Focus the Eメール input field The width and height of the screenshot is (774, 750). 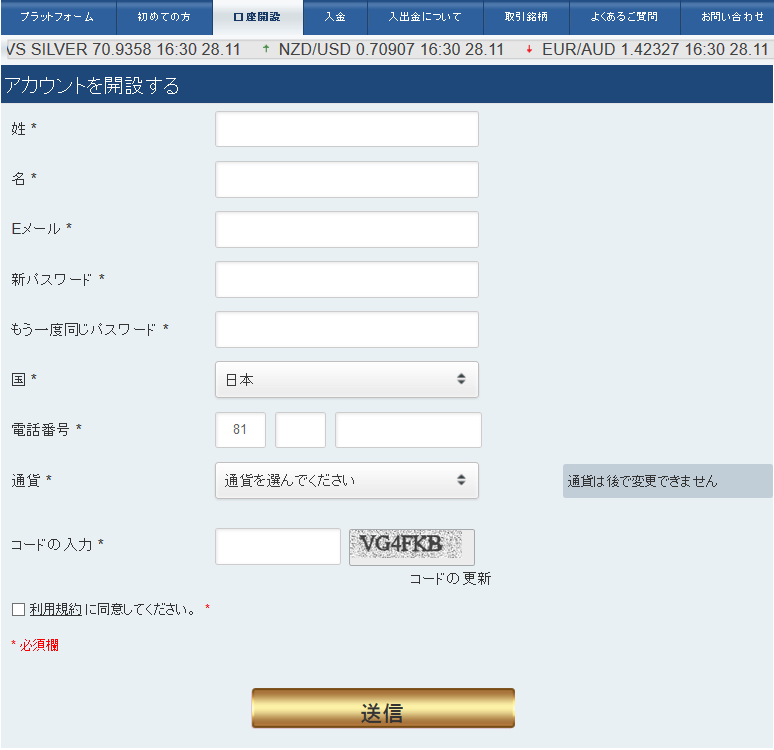347,230
